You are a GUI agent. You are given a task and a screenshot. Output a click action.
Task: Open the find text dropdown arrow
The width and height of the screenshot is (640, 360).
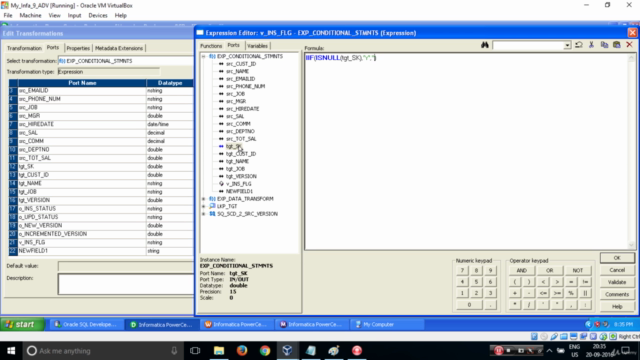pos(567,45)
